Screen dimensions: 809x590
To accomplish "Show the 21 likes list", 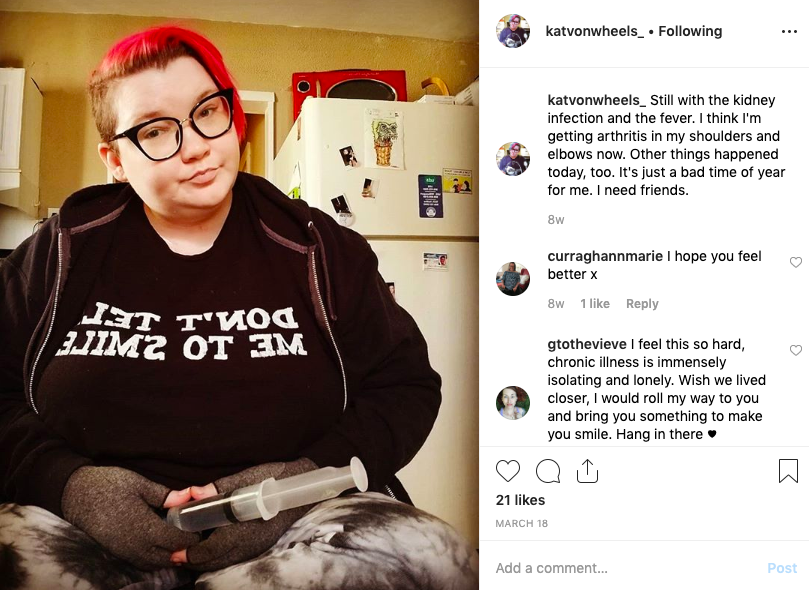I will pyautogui.click(x=520, y=500).
